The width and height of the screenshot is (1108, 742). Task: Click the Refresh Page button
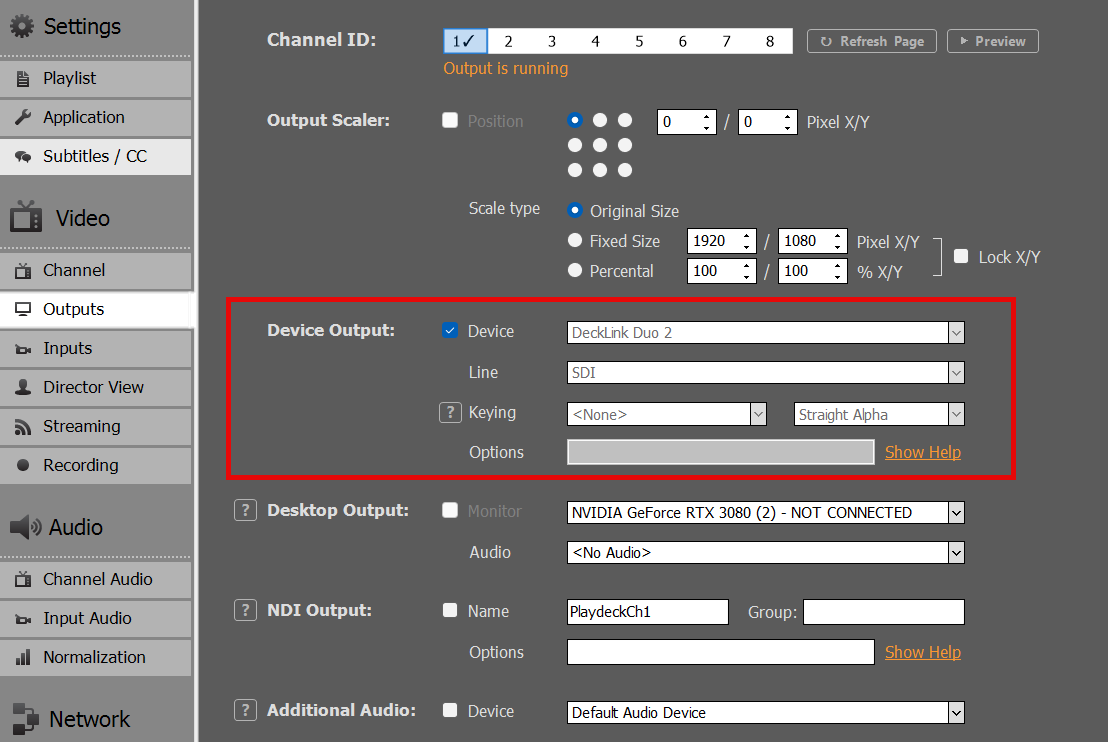pyautogui.click(x=871, y=41)
